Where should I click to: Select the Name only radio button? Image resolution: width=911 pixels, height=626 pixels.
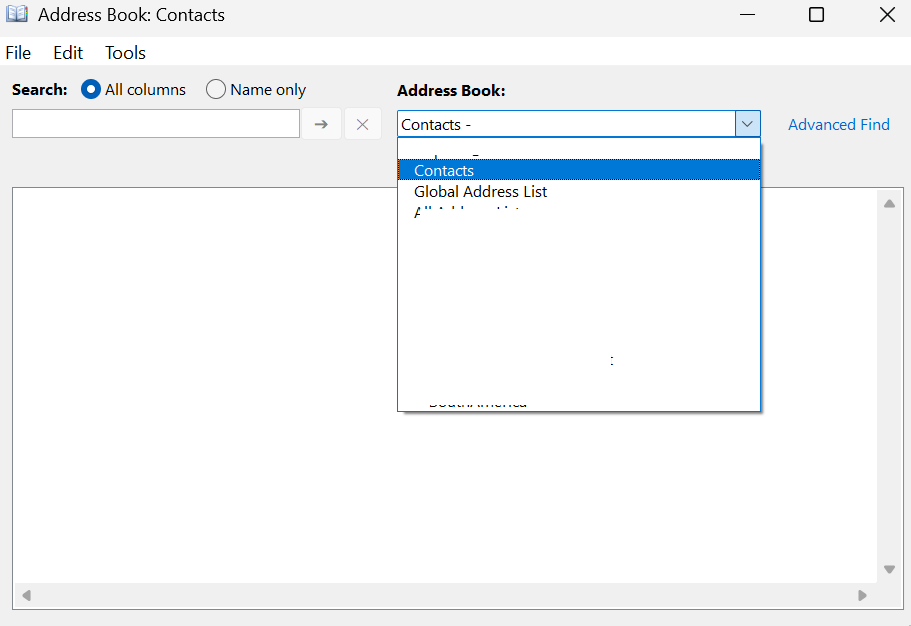click(x=216, y=90)
